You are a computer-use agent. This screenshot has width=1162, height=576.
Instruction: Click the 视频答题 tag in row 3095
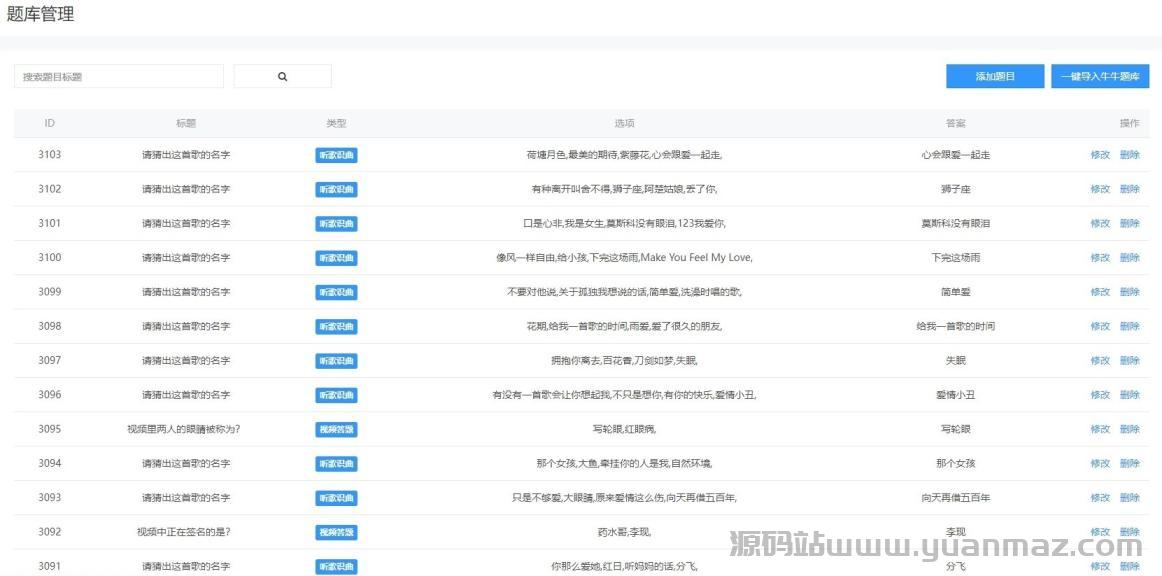tap(336, 430)
